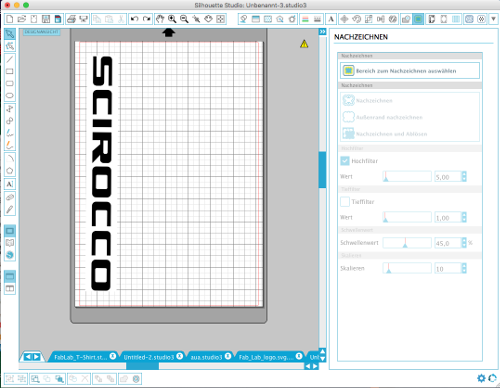Open the Text Style panel with the A icon
500x388 pixels.
[x=331, y=19]
